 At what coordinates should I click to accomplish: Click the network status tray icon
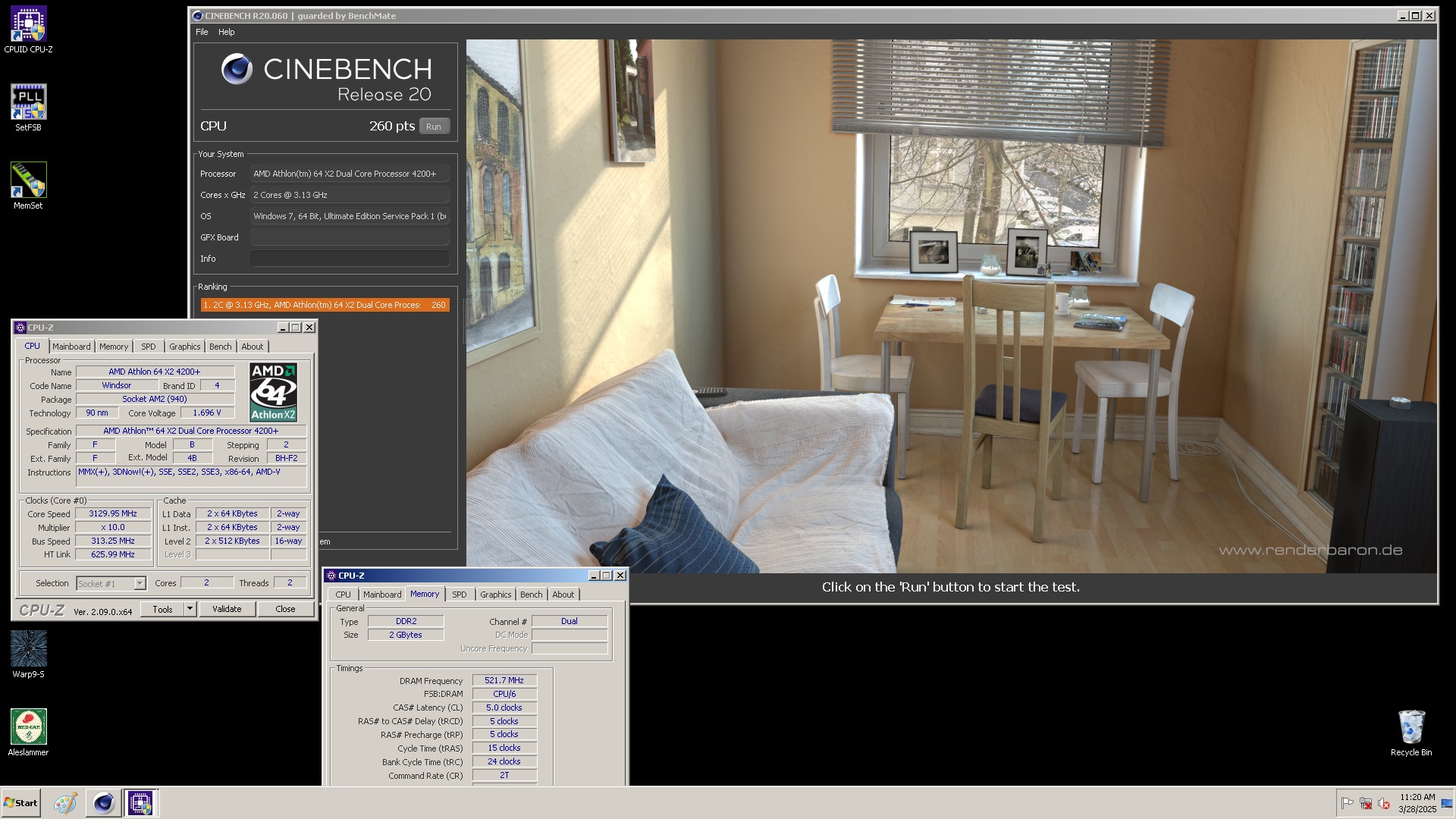click(x=1366, y=803)
